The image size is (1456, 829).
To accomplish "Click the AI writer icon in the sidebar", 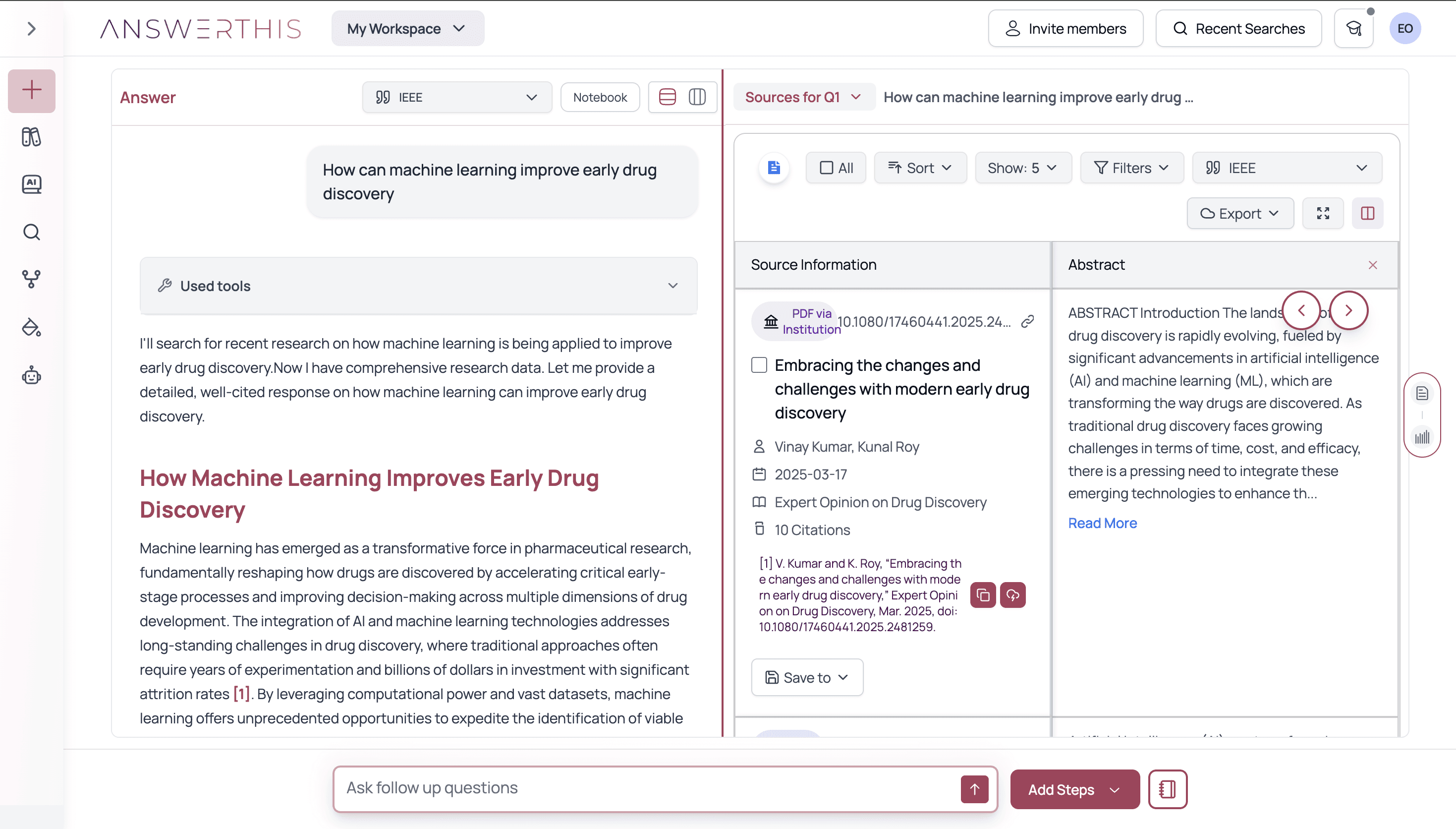I will click(x=31, y=184).
